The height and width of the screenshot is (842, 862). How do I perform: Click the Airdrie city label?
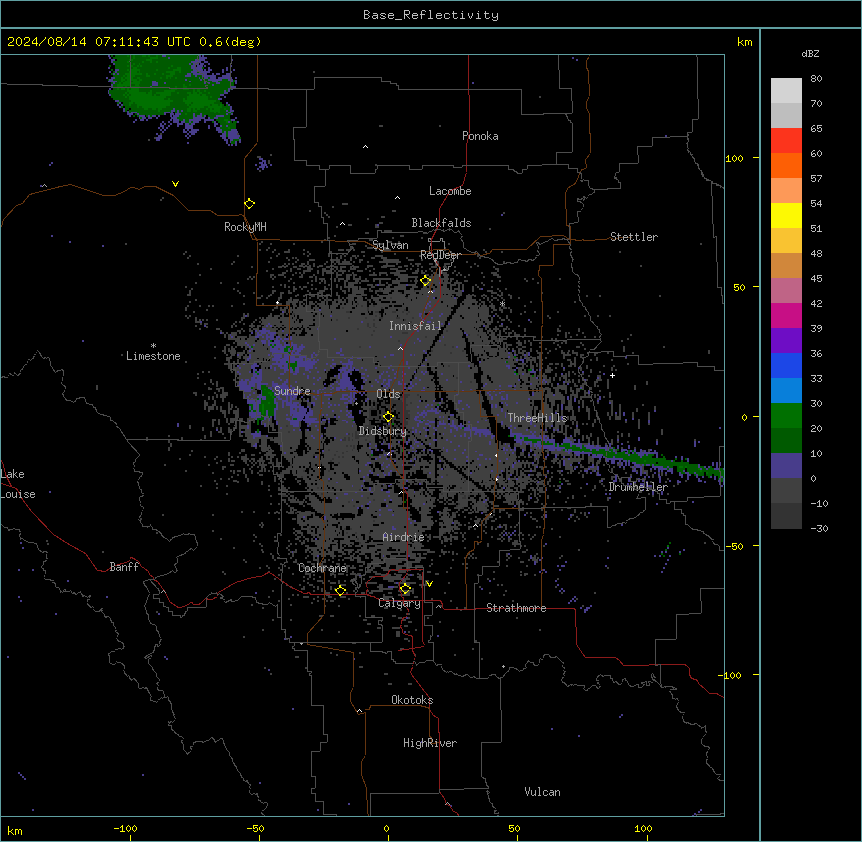[404, 537]
